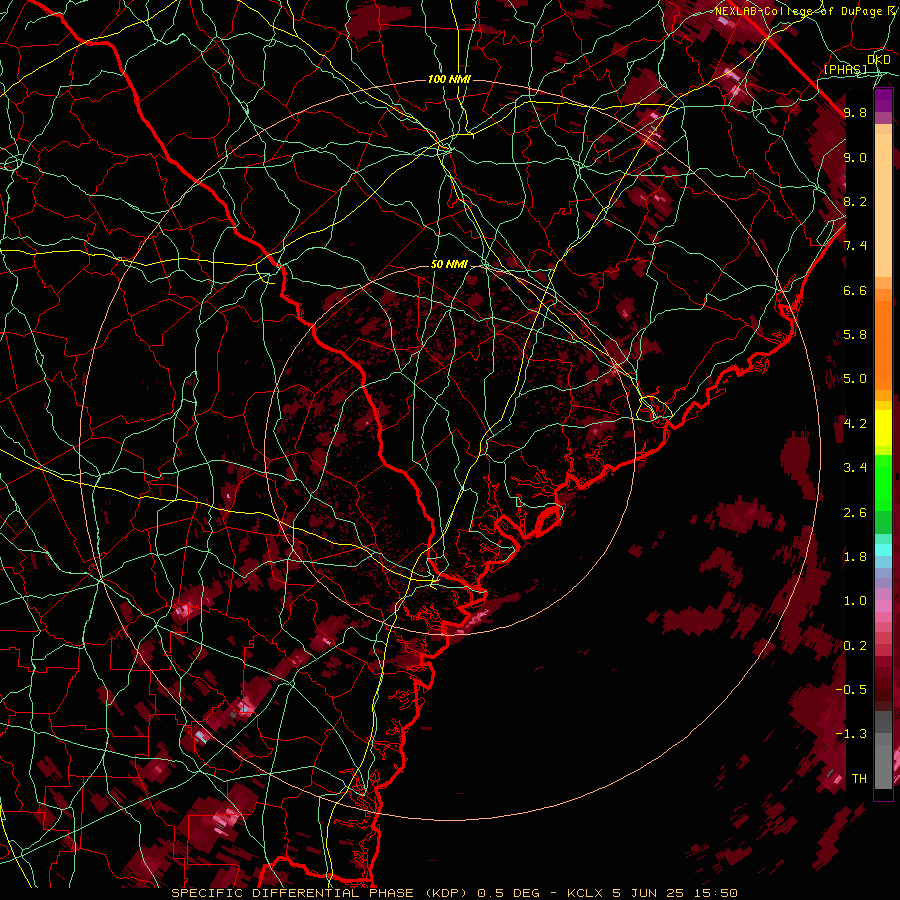Image resolution: width=900 pixels, height=900 pixels.
Task: Click the 9.0 value on color scale
Action: point(855,157)
